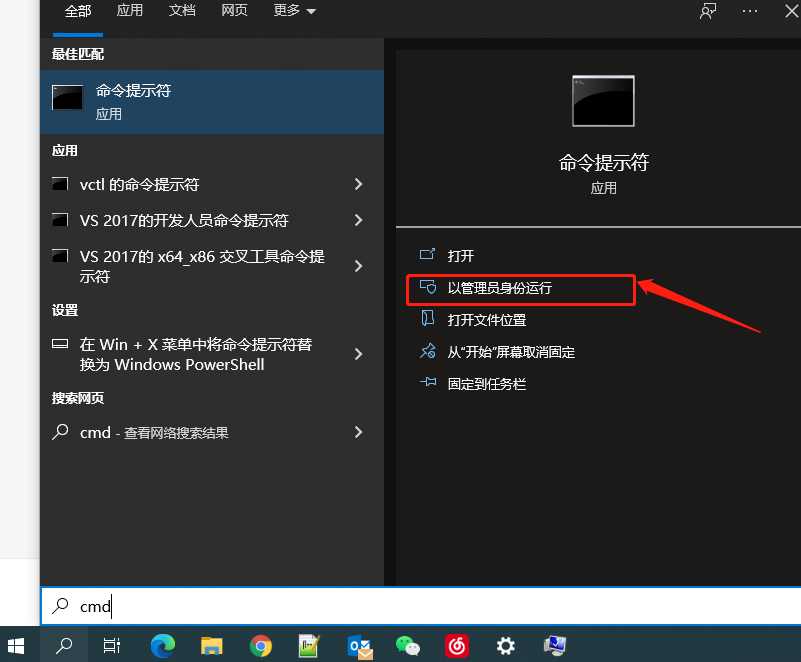Launch NetEase Cloud Music from the taskbar
Viewport: 801px width, 662px height.
456,646
